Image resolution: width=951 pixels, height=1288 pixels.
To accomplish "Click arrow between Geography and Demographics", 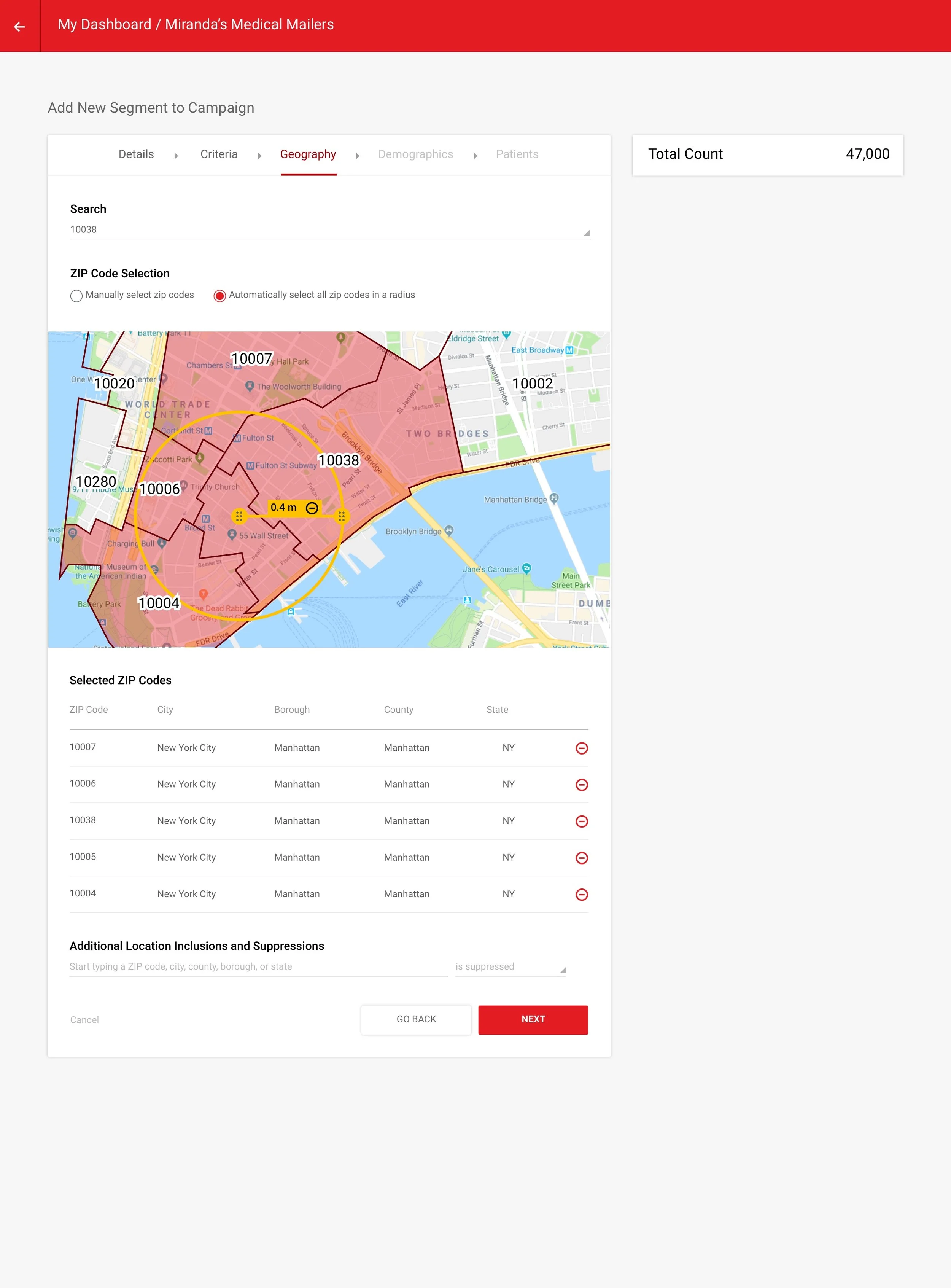I will [358, 156].
